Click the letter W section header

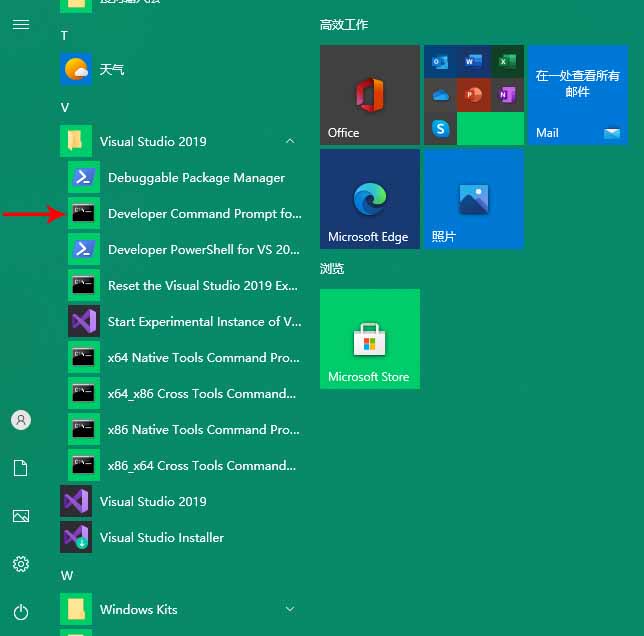[67, 576]
